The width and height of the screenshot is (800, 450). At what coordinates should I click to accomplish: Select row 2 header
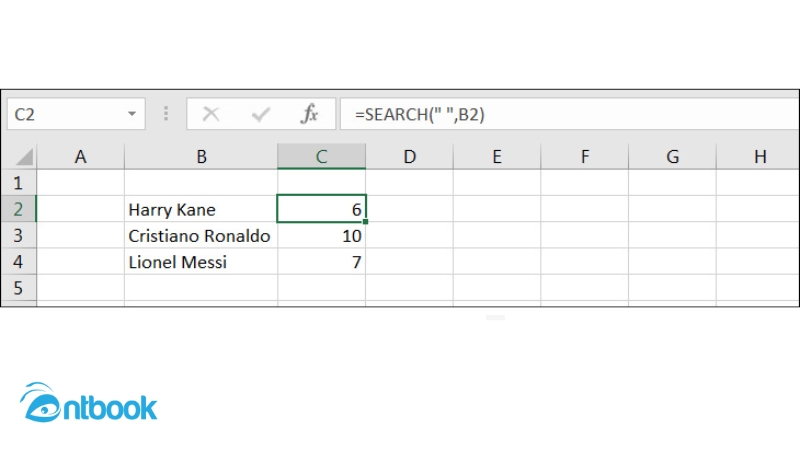[x=19, y=209]
